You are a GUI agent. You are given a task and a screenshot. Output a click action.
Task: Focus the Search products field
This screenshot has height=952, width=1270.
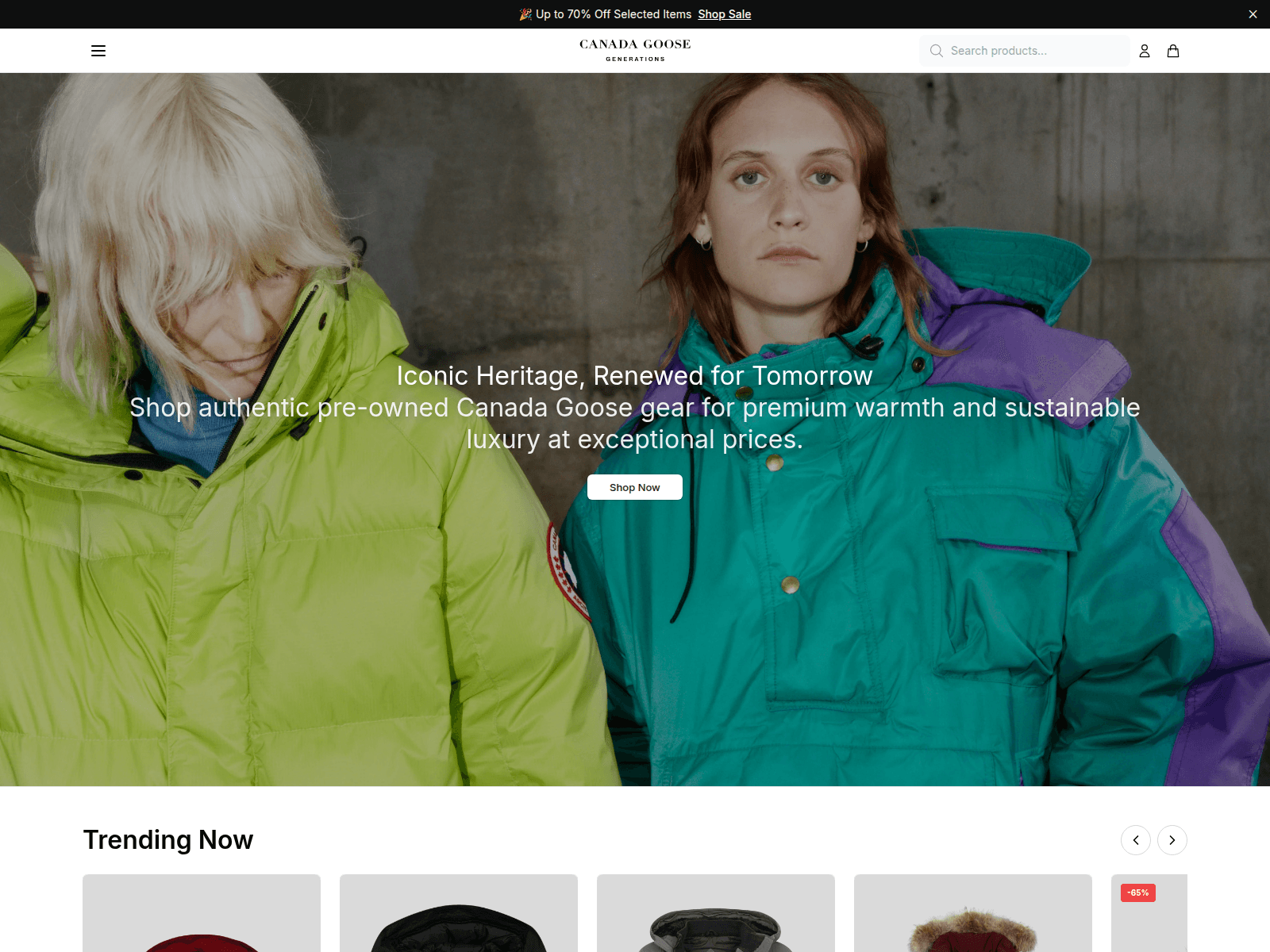[1025, 51]
